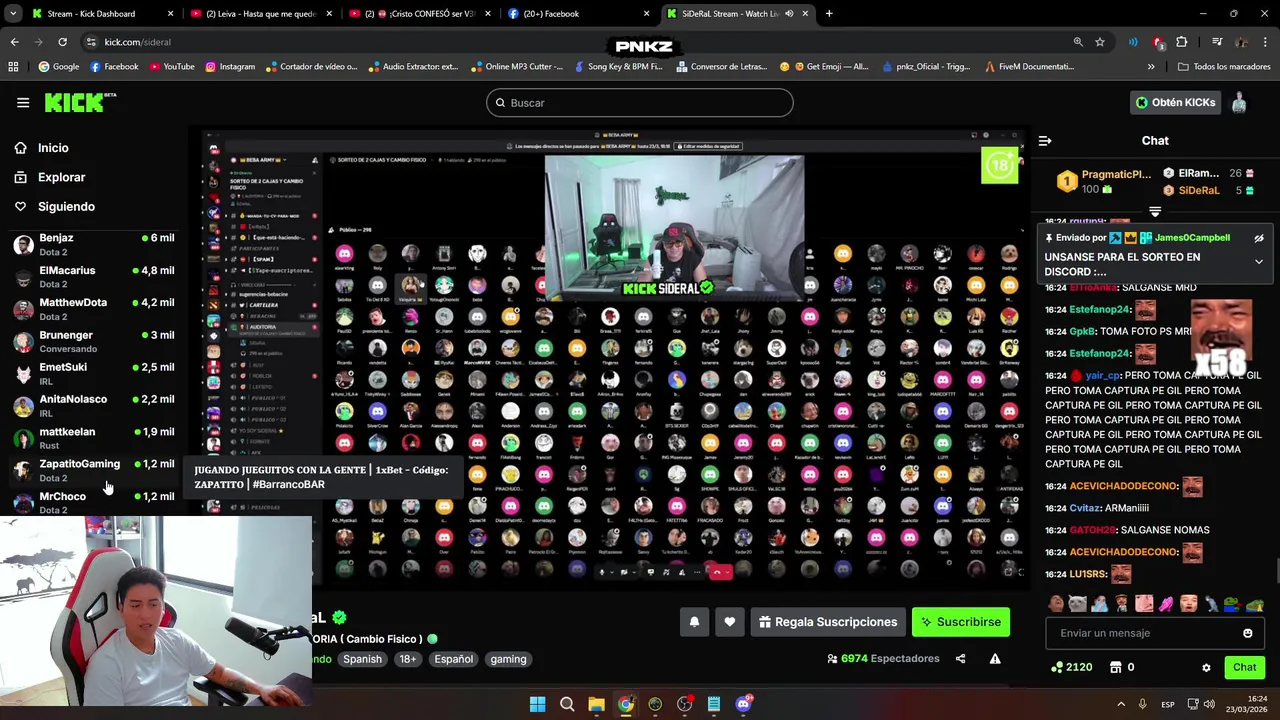This screenshot has width=1280, height=720.
Task: Click the KICK logo
Action: (80, 102)
